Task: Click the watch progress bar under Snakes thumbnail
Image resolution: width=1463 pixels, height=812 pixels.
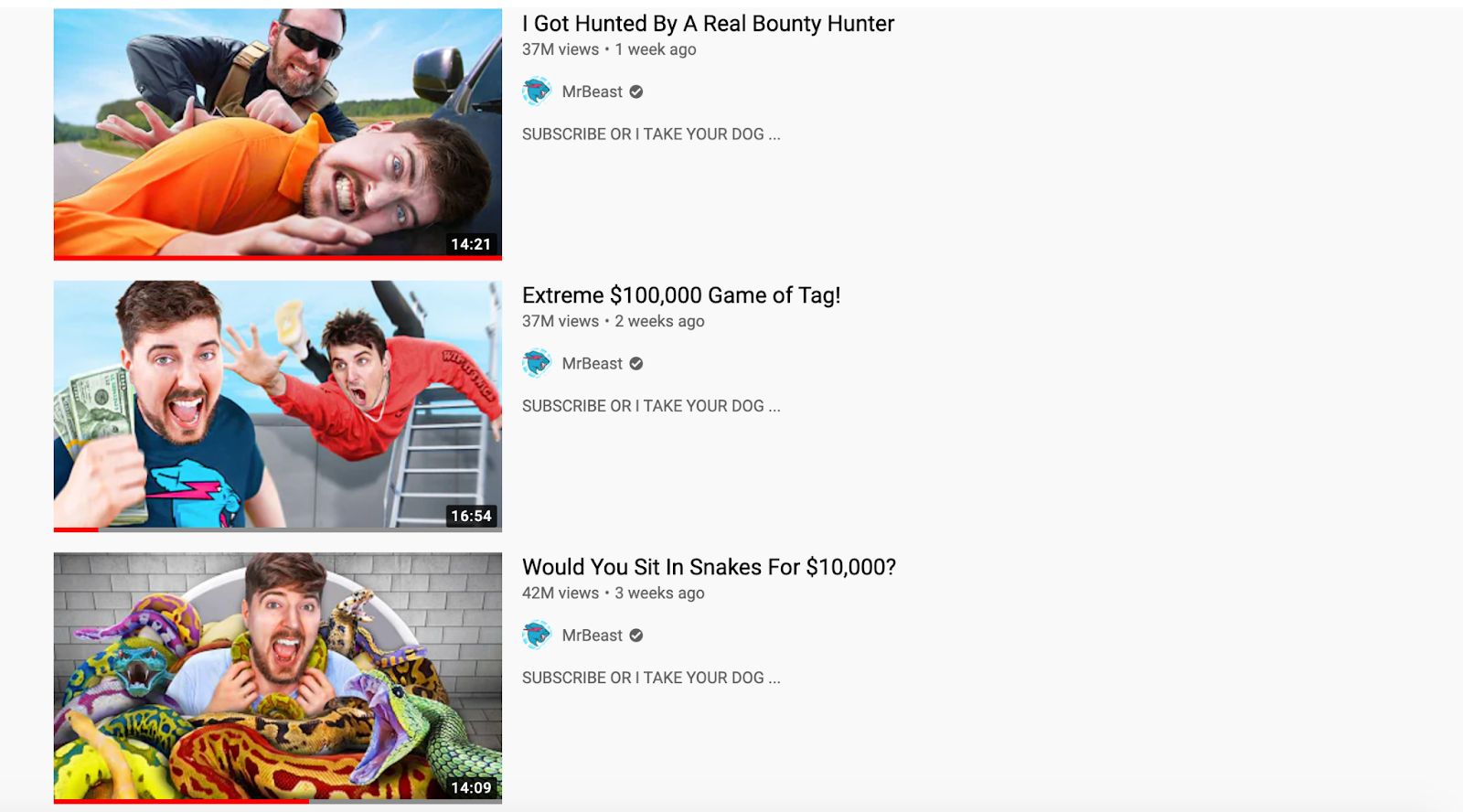Action: (278, 801)
